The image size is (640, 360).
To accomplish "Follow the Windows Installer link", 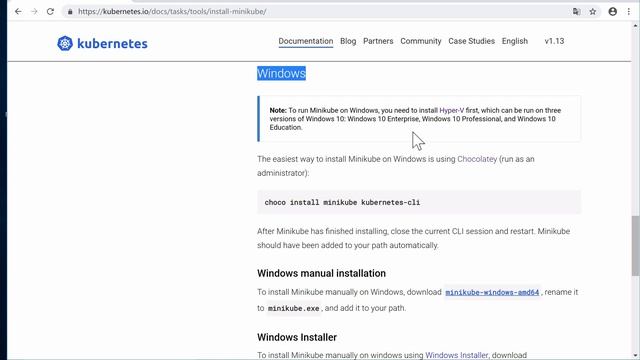I will pyautogui.click(x=456, y=355).
